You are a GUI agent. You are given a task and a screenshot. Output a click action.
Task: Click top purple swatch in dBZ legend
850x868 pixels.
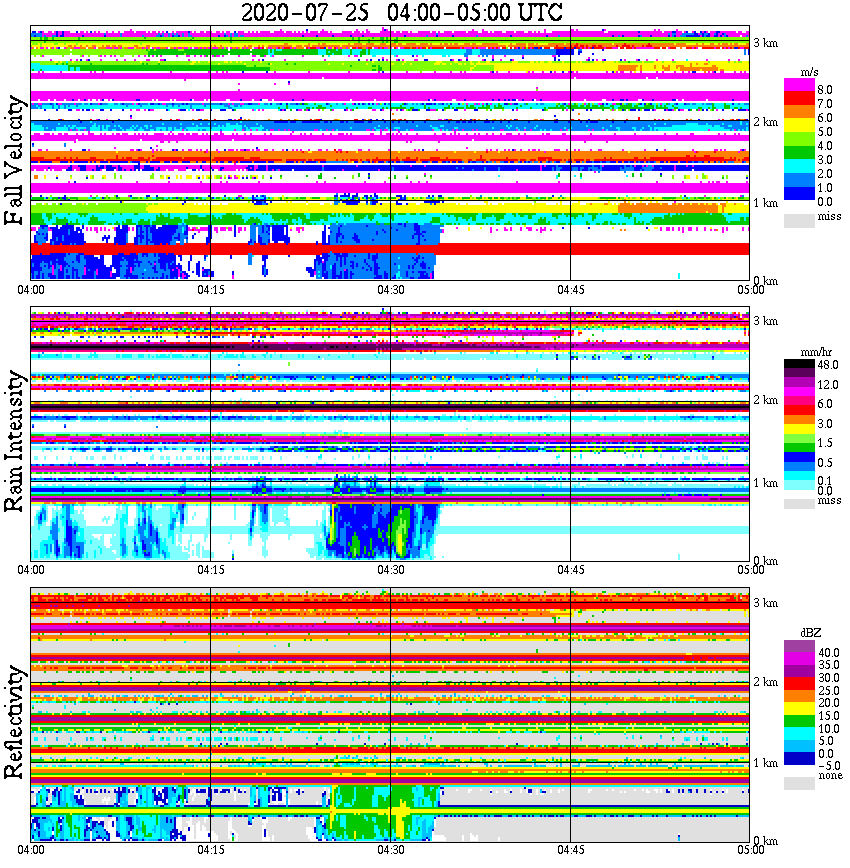click(x=799, y=646)
